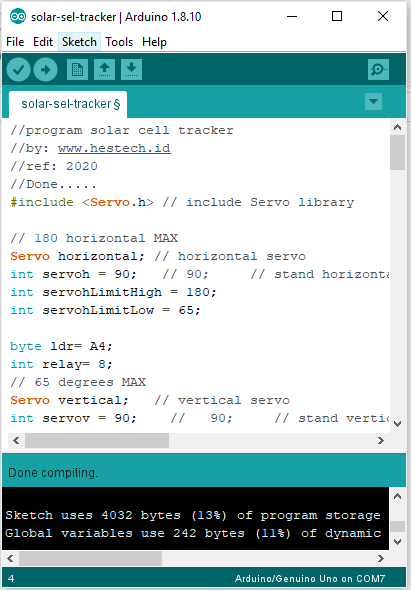
Task: Click console vertical scrollbar up arrow
Action: (397, 496)
